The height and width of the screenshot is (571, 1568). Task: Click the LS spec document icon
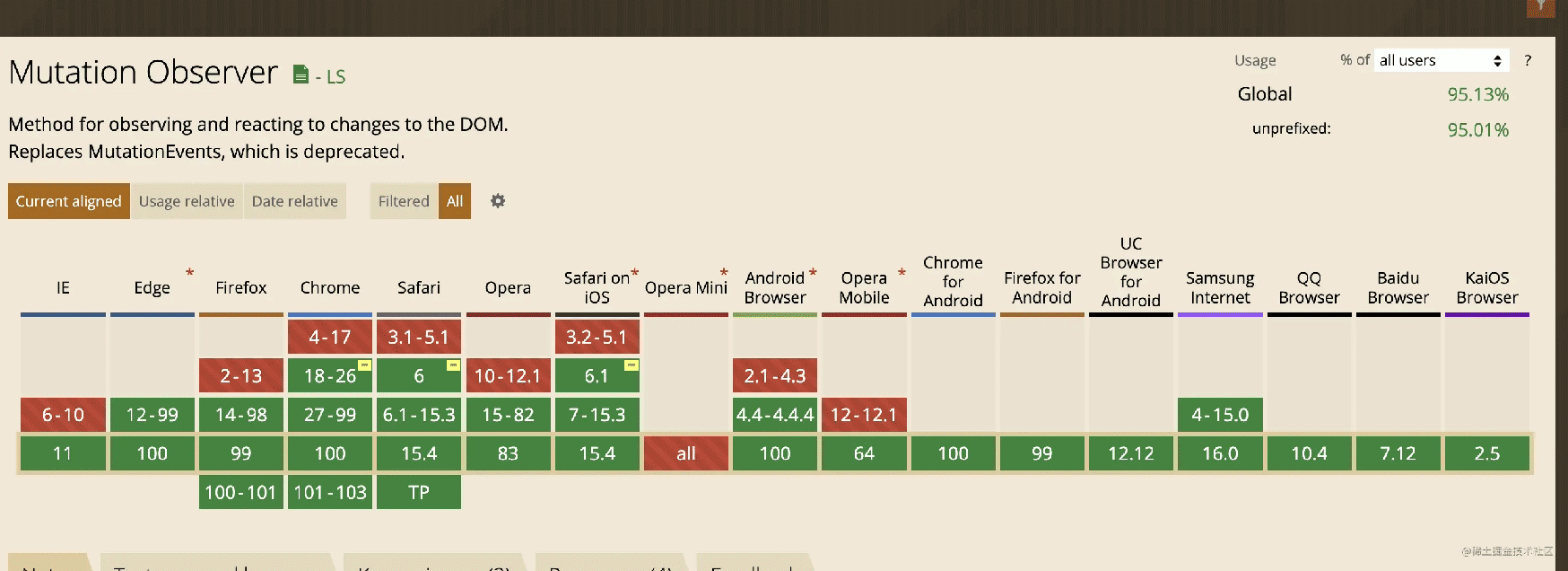coord(301,75)
